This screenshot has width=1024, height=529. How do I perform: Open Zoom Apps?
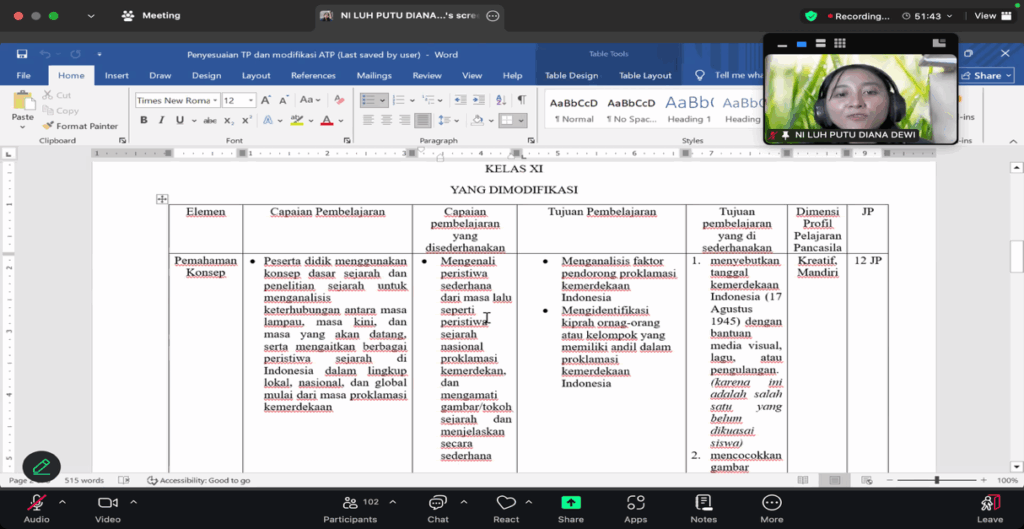coord(635,509)
